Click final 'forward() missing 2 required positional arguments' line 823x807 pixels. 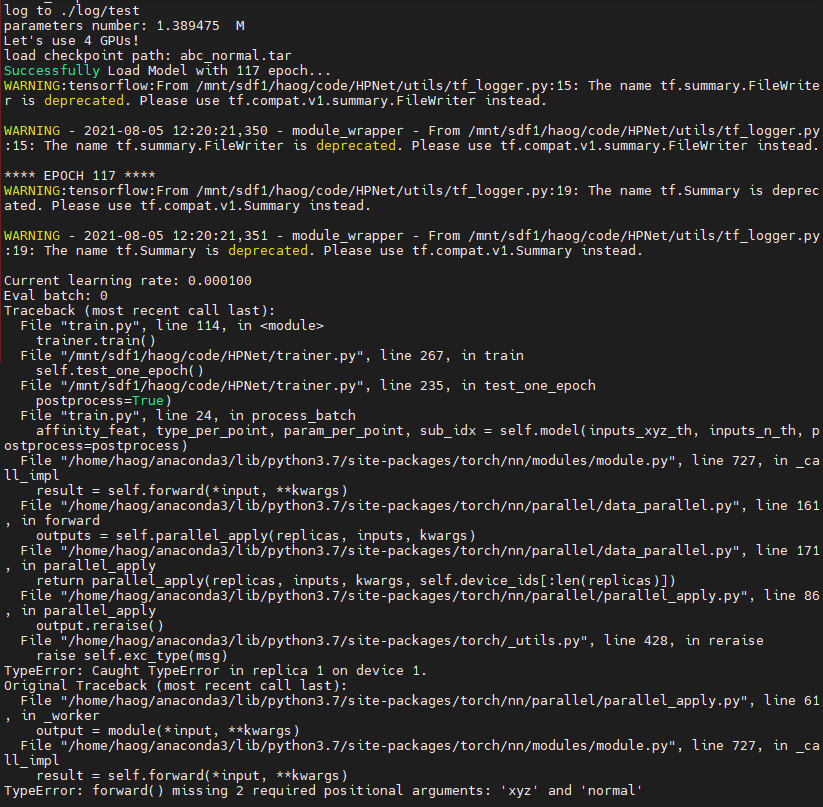323,791
